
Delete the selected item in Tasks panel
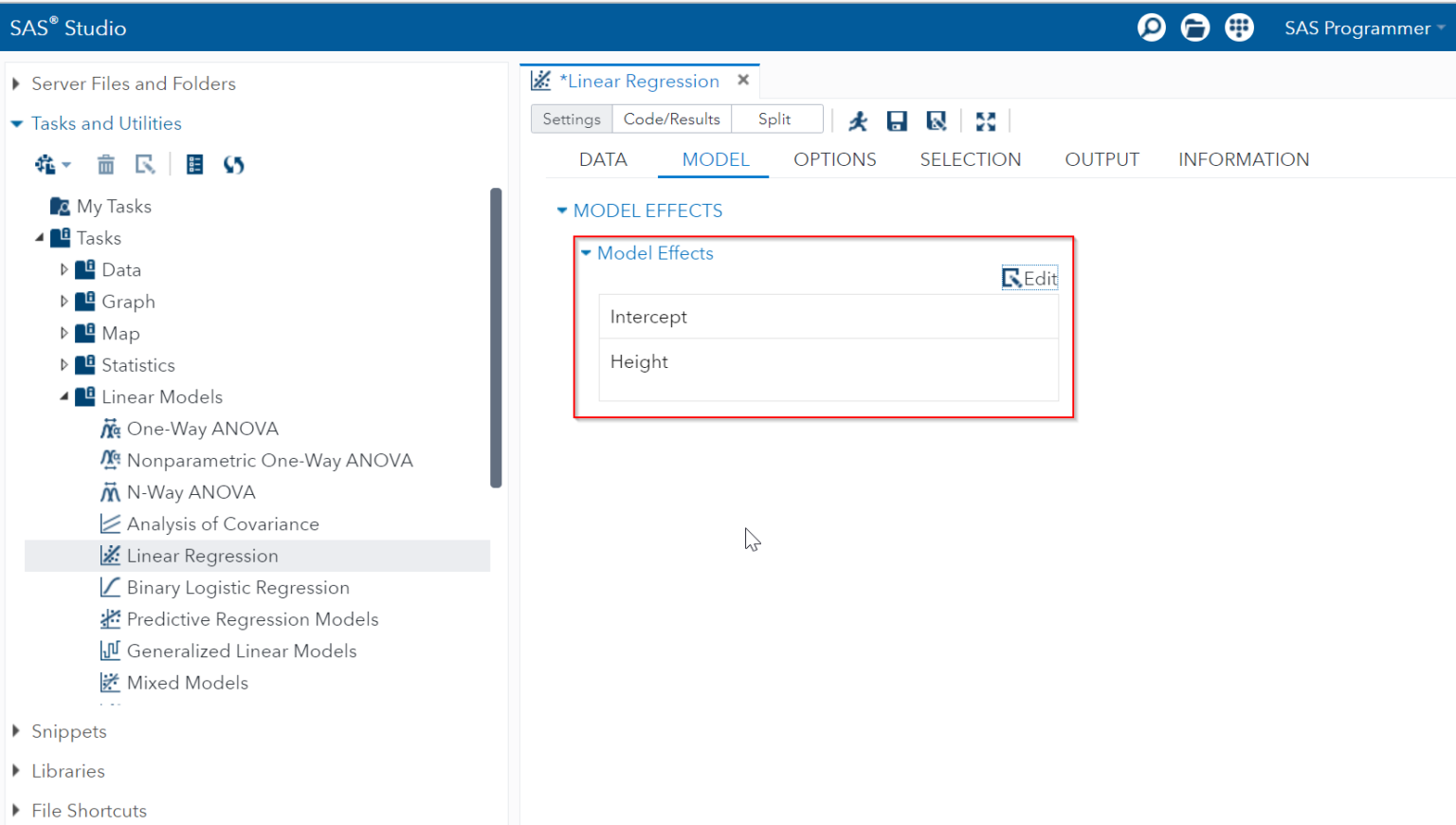[x=105, y=164]
